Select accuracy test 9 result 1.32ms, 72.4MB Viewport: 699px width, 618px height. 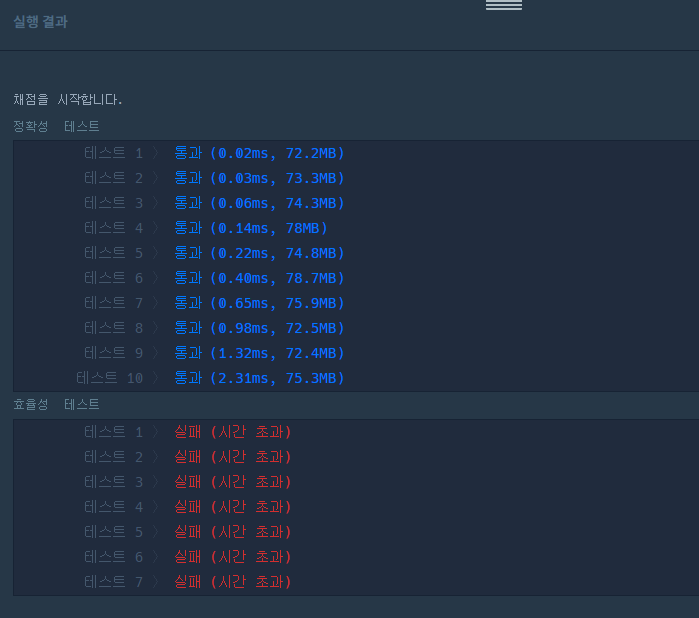pyautogui.click(x=259, y=353)
